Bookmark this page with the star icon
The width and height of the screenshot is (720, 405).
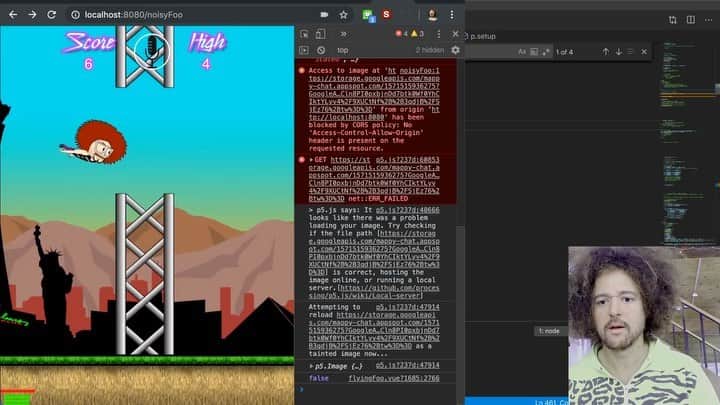[x=343, y=15]
